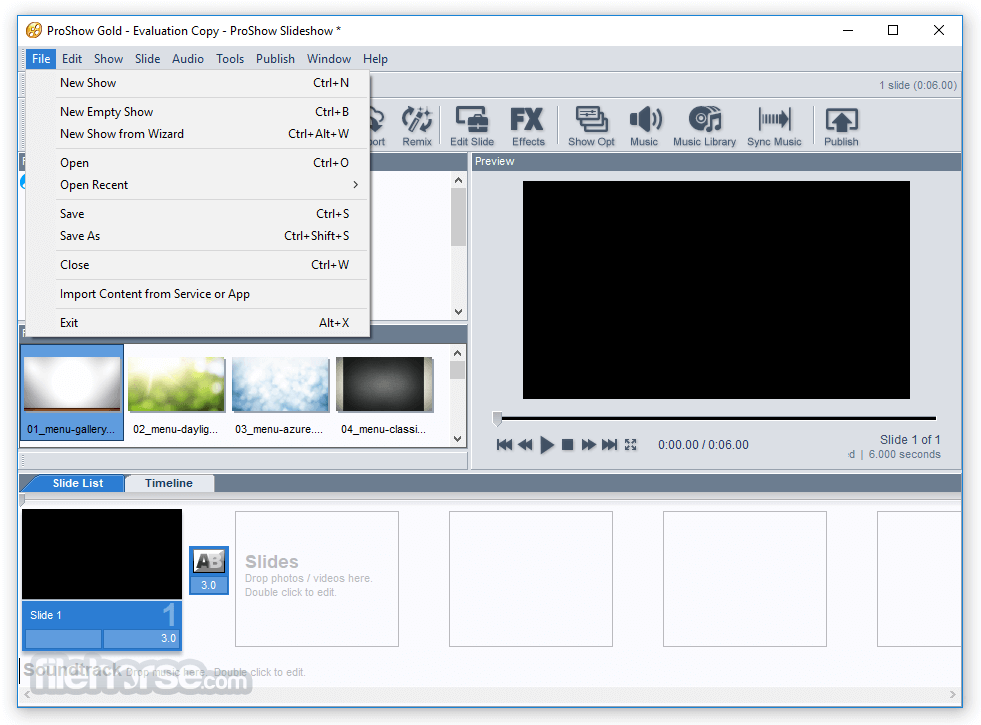Select Import Content from Service or App

click(198, 294)
